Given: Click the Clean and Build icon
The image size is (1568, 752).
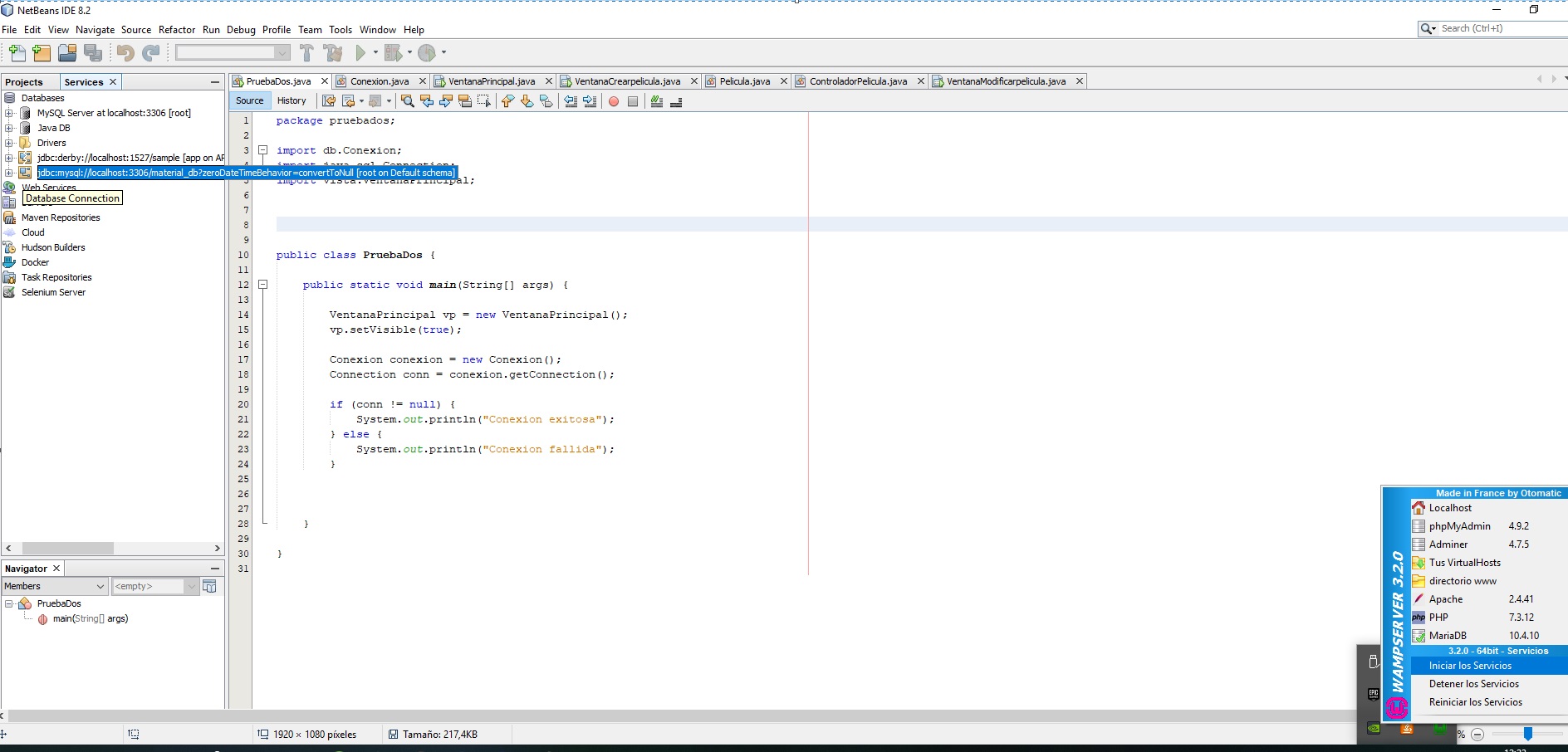Looking at the screenshot, I should point(333,53).
